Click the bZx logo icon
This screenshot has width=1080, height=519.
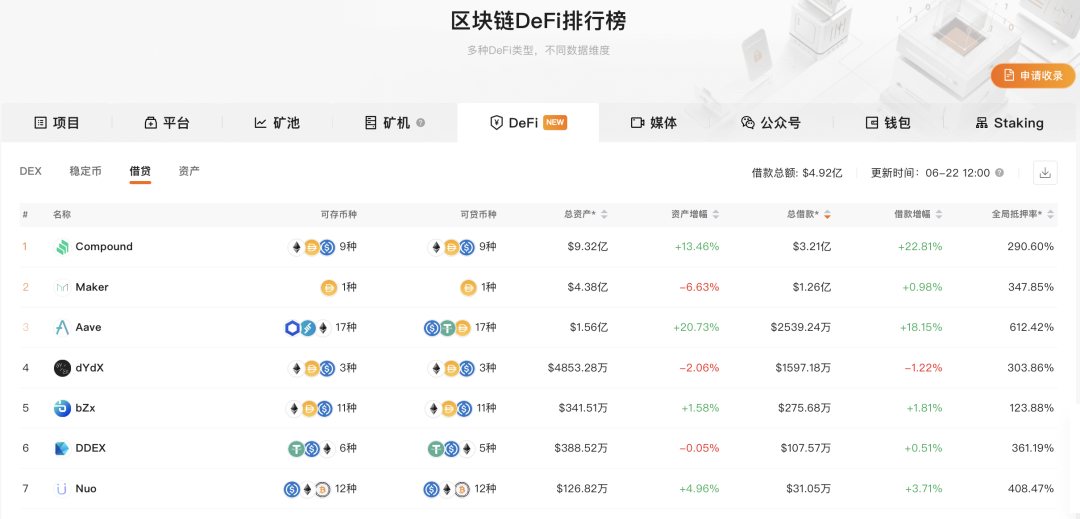(x=62, y=408)
